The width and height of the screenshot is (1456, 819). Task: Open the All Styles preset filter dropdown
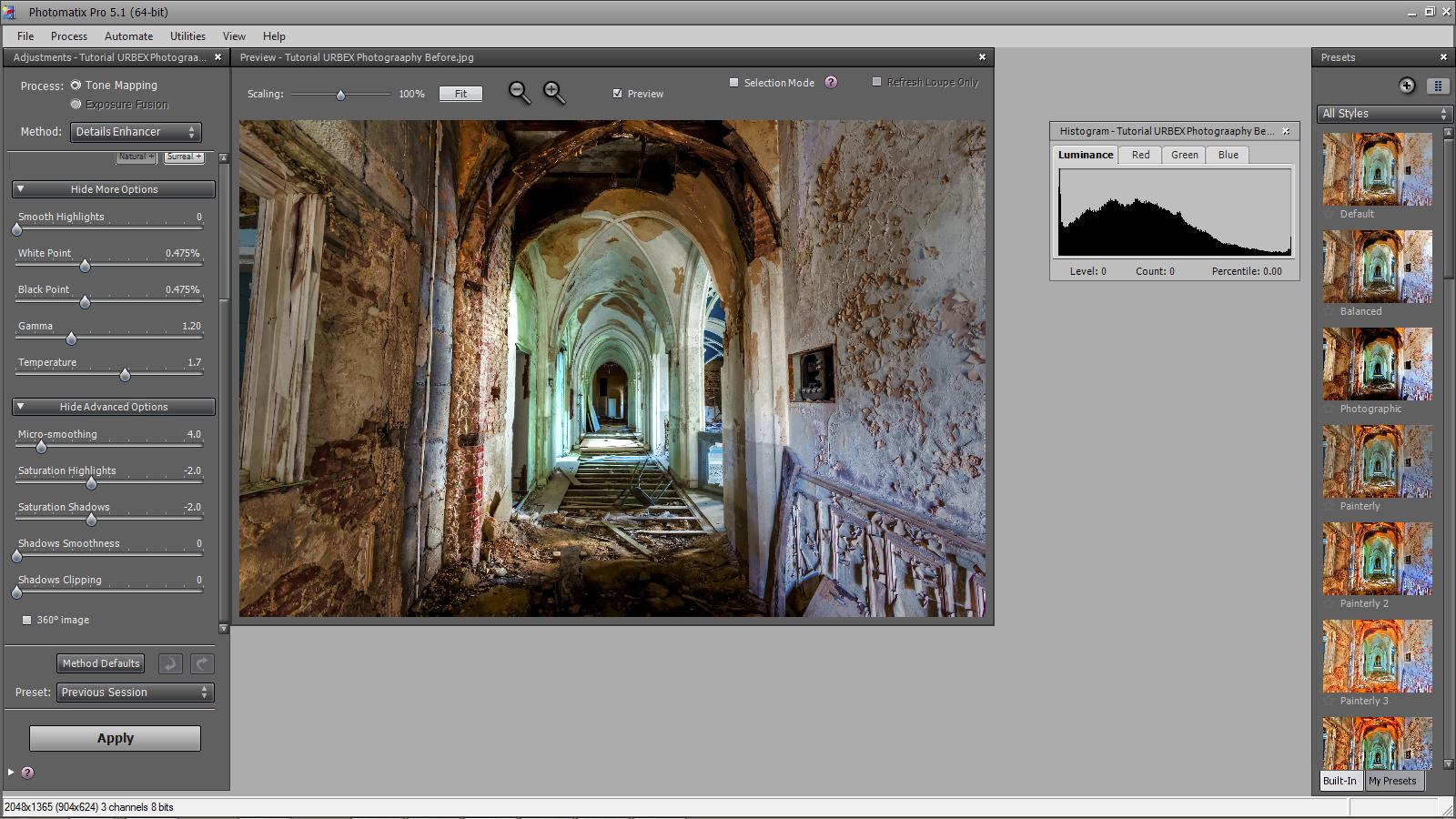(1384, 114)
